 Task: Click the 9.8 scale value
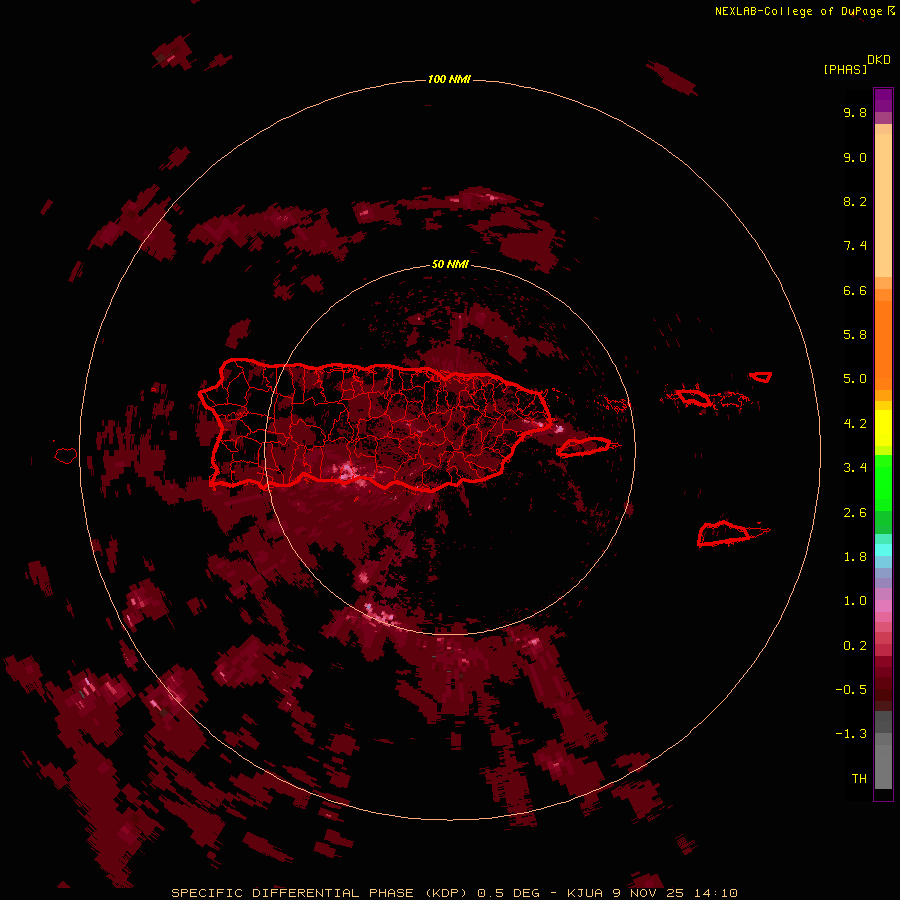(855, 112)
